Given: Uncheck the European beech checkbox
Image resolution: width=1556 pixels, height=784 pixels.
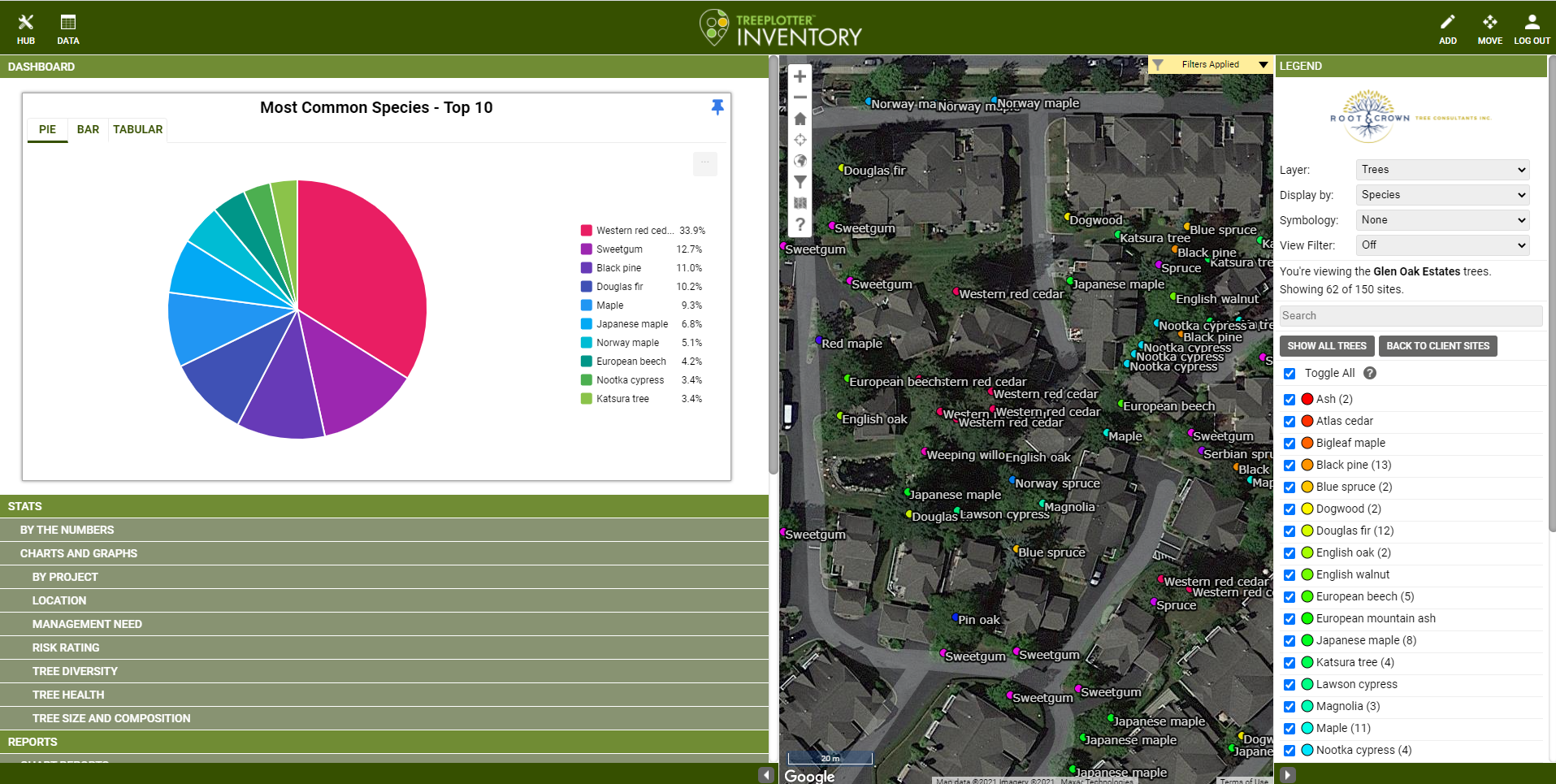Looking at the screenshot, I should click(x=1289, y=597).
